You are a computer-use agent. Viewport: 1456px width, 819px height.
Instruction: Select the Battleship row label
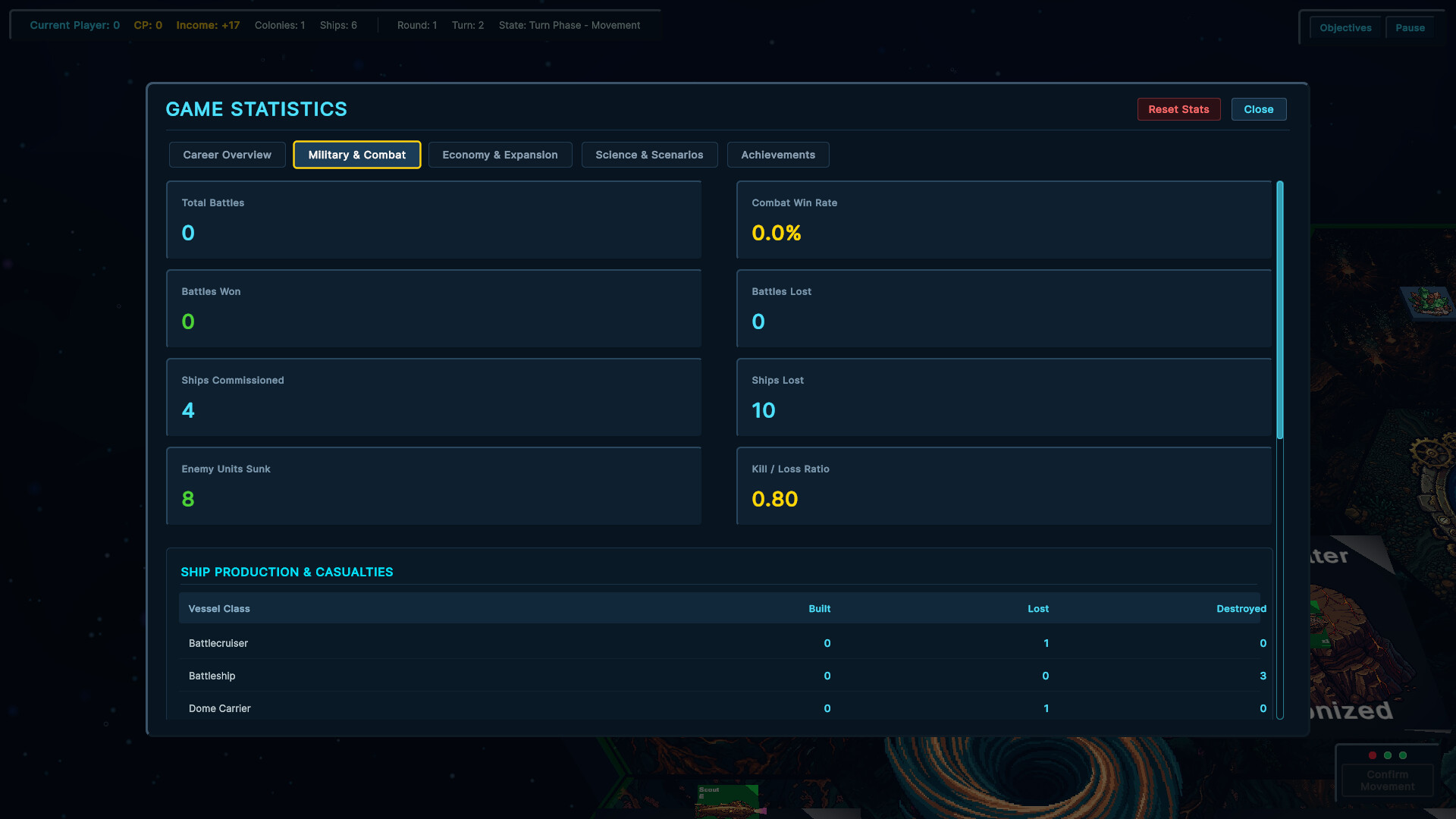point(212,676)
